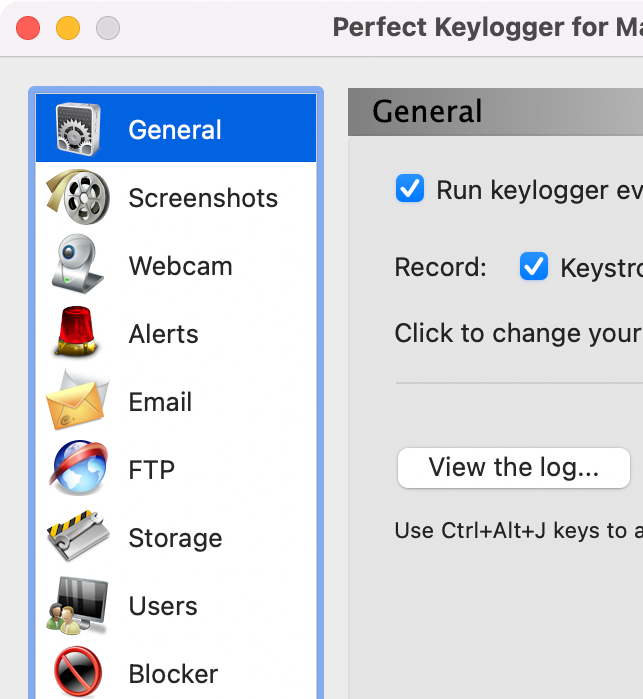
Task: Open the Email envelope icon
Action: click(x=78, y=400)
